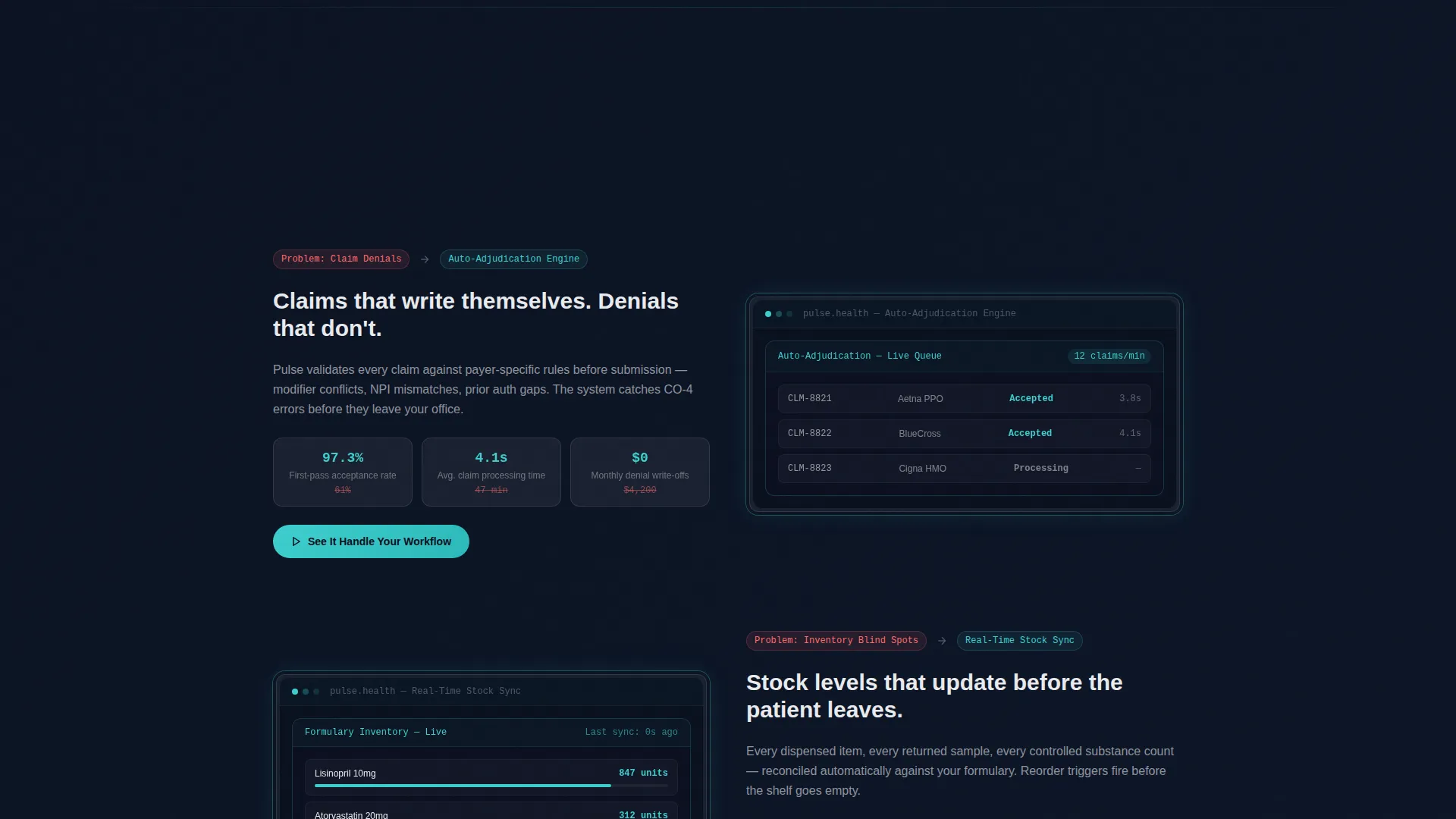Click the 3.8s time value

coord(1130,399)
